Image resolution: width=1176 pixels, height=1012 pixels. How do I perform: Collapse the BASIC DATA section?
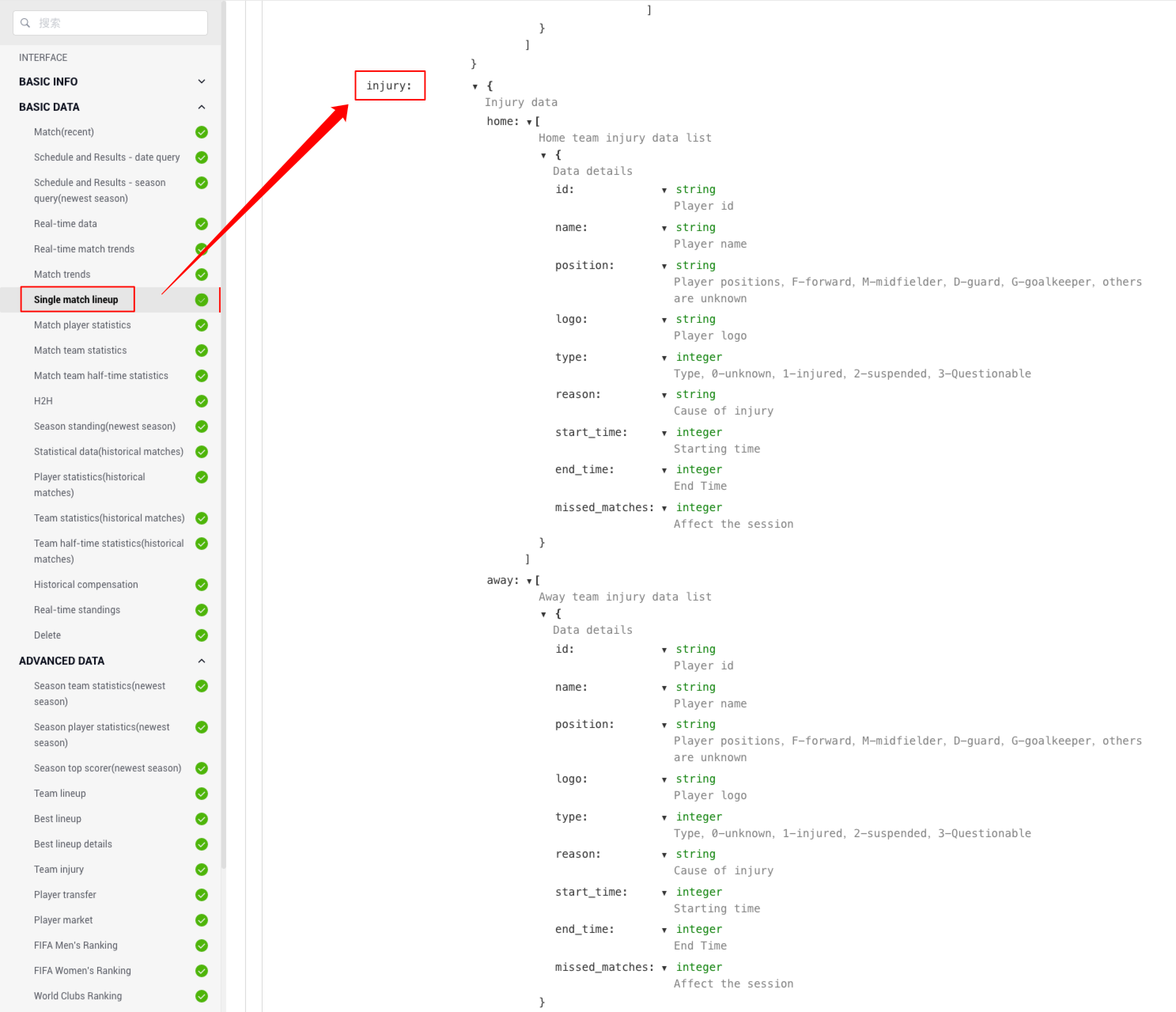202,107
